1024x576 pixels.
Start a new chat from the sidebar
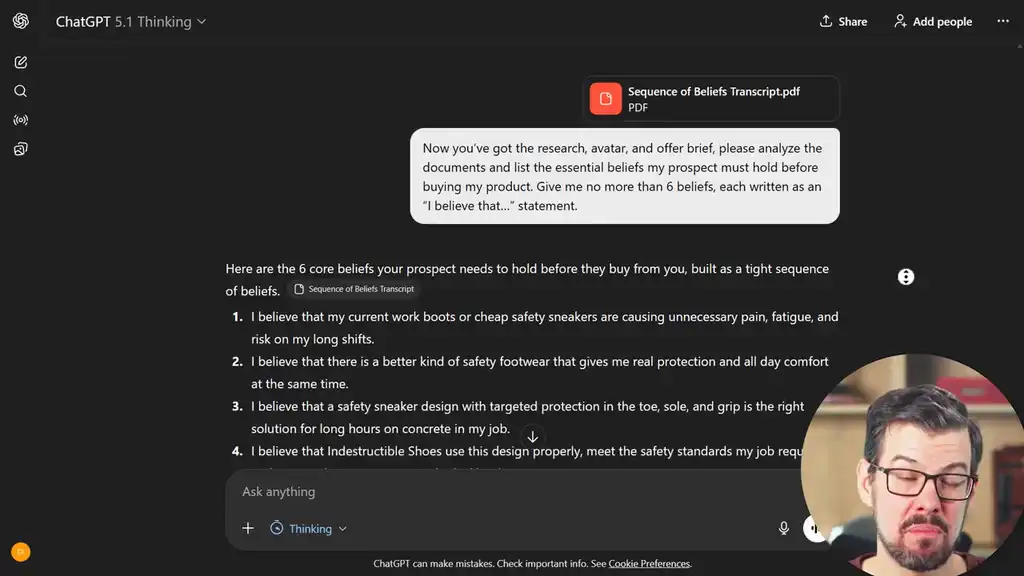[x=20, y=62]
